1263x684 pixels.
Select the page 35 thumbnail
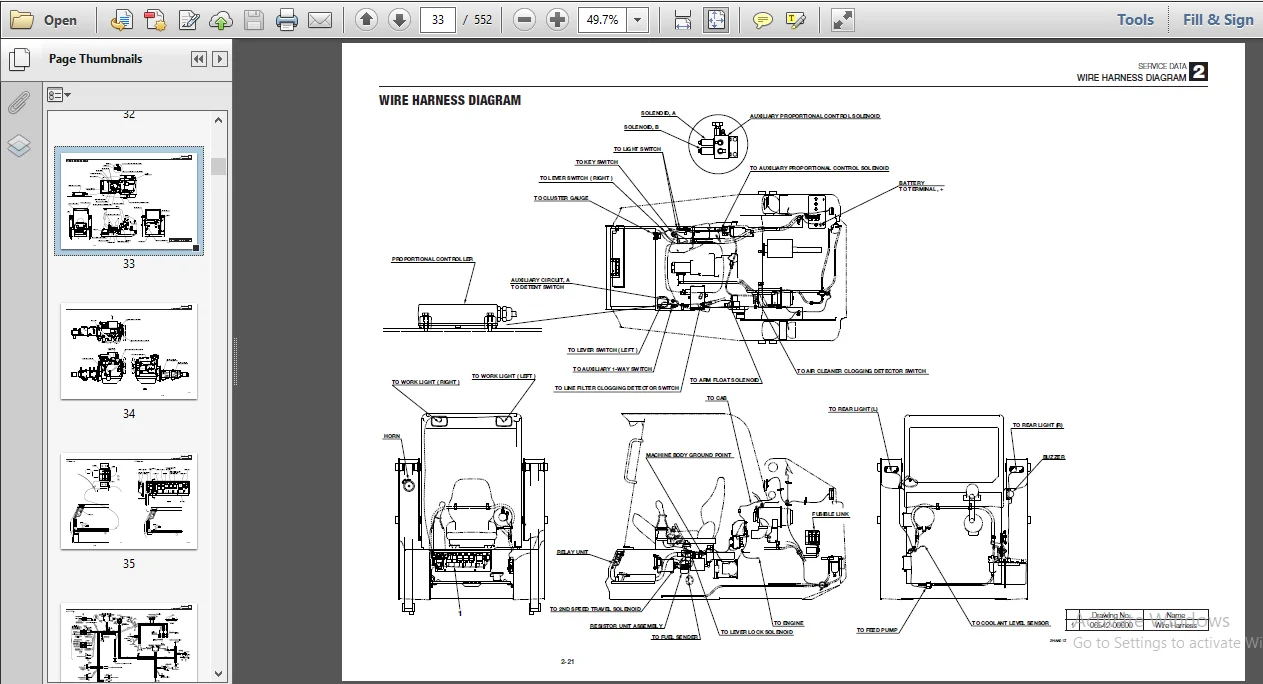point(129,501)
